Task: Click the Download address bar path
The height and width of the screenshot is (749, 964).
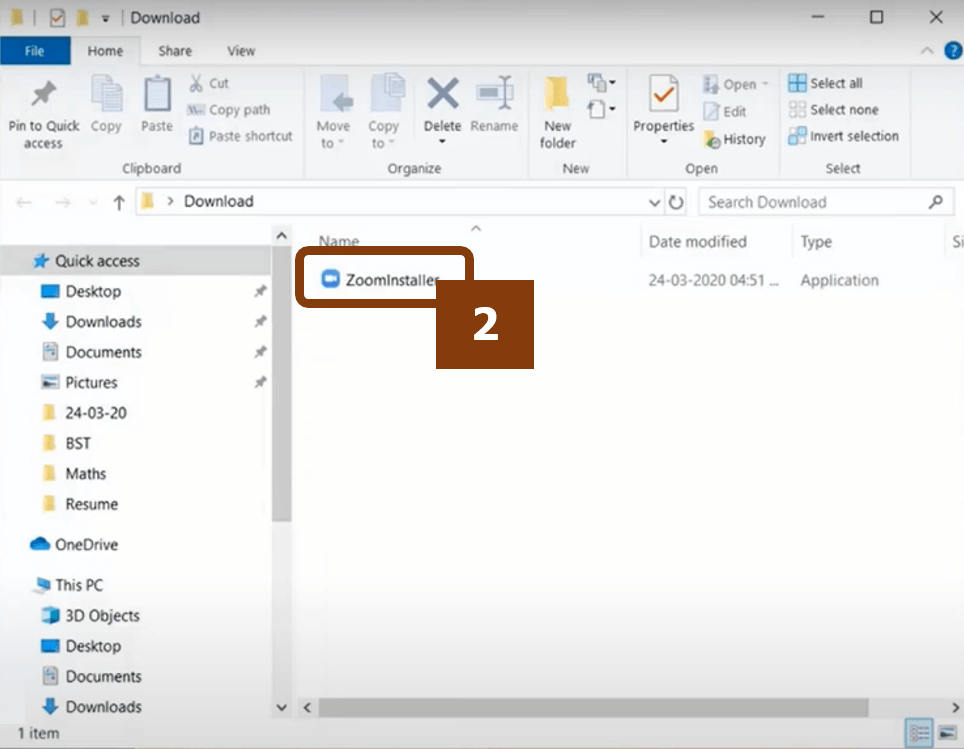Action: pyautogui.click(x=218, y=202)
